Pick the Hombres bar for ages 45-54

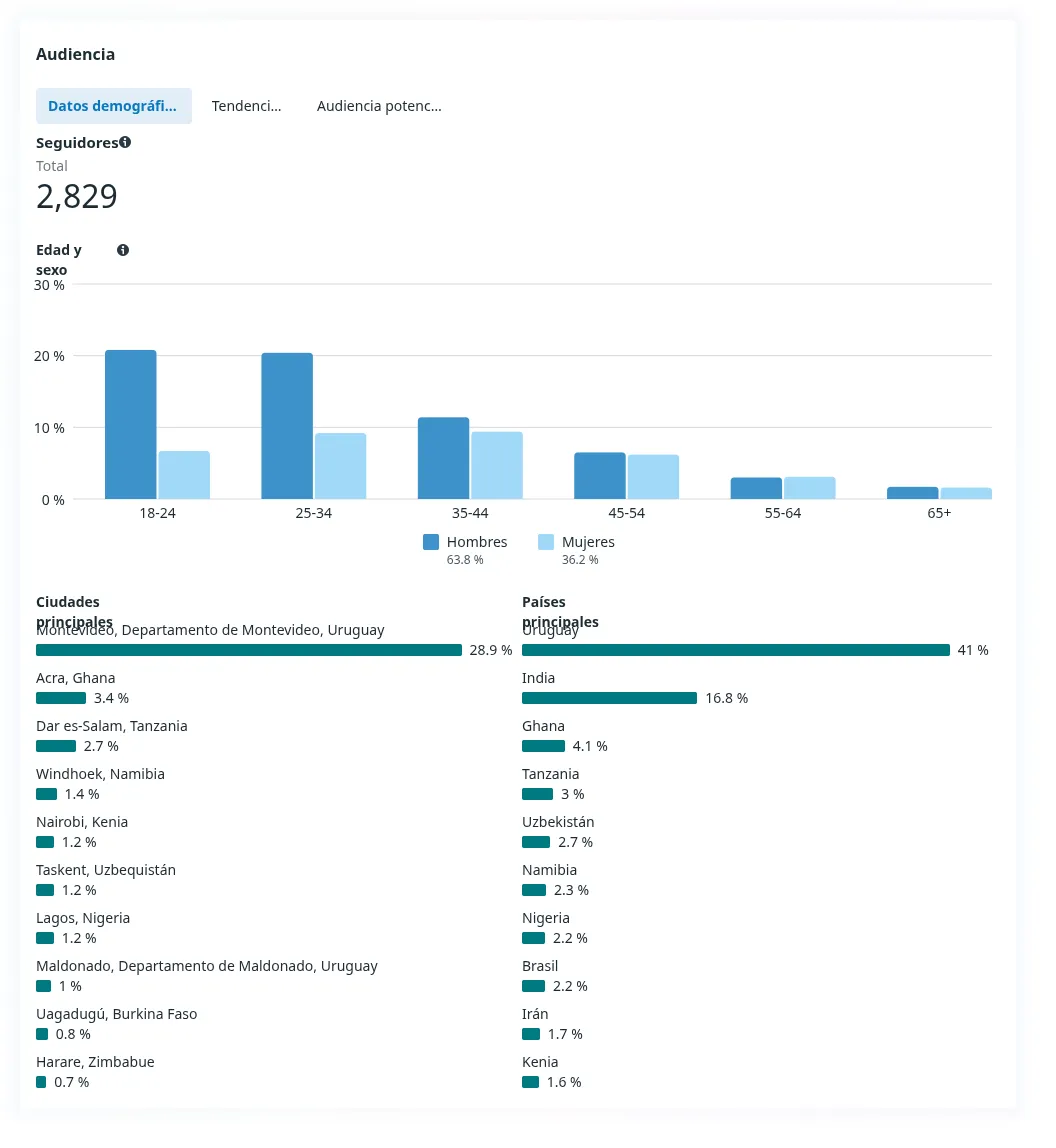click(600, 476)
